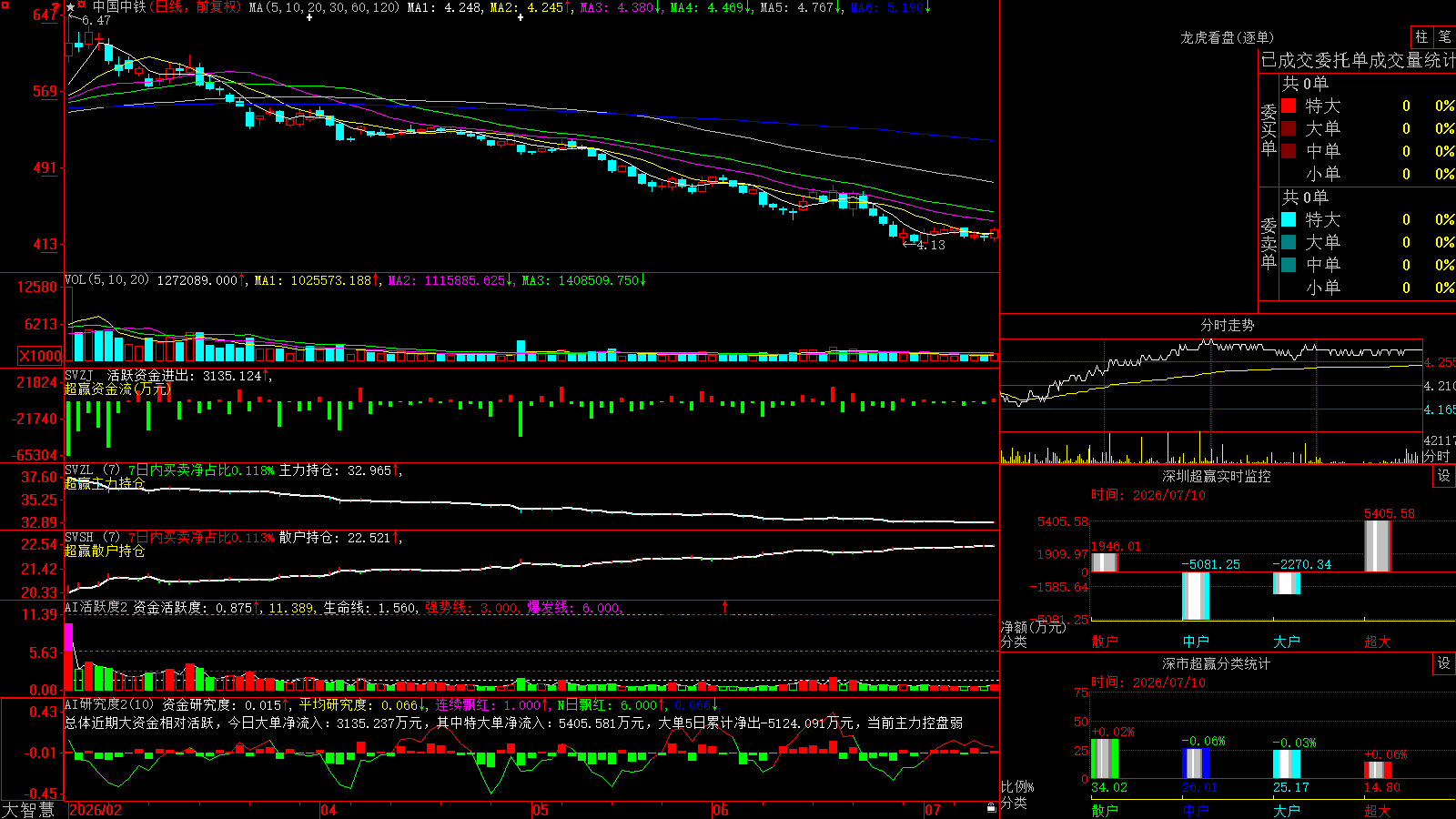The image size is (1456, 819).
Task: Click the lock icon on the timeline
Action: [991, 807]
